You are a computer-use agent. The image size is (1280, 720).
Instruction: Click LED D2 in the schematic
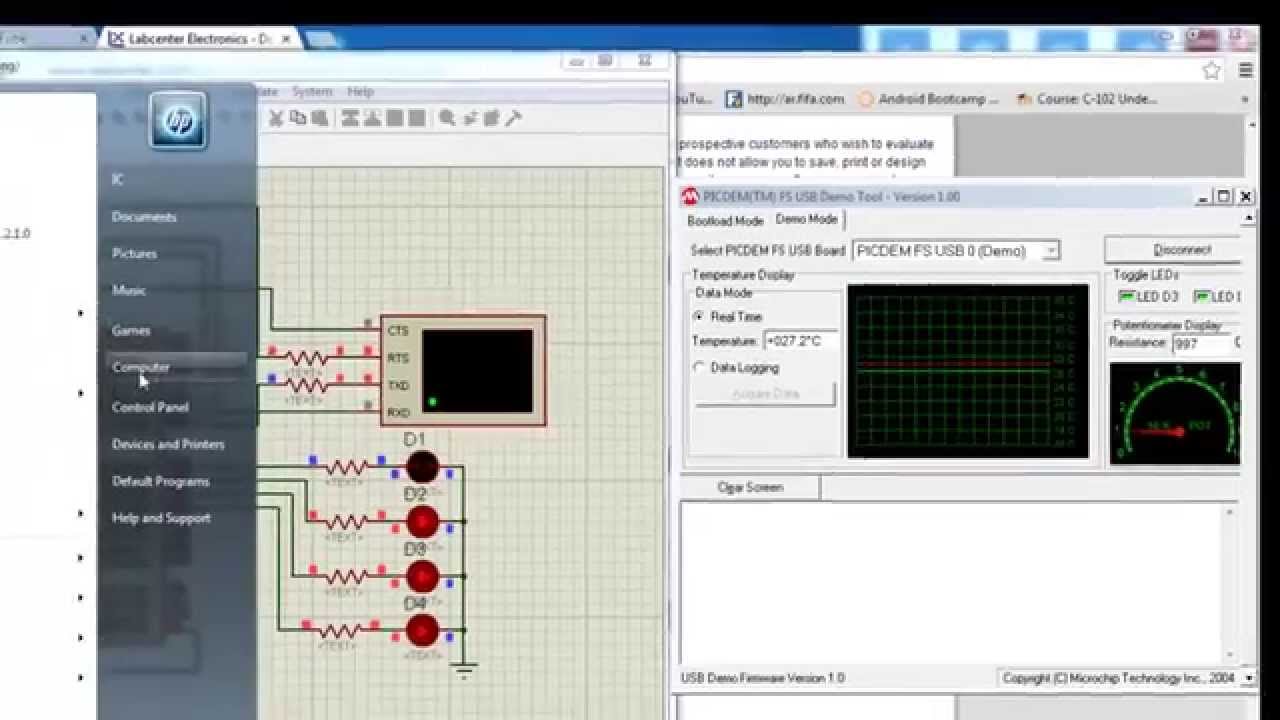click(422, 522)
